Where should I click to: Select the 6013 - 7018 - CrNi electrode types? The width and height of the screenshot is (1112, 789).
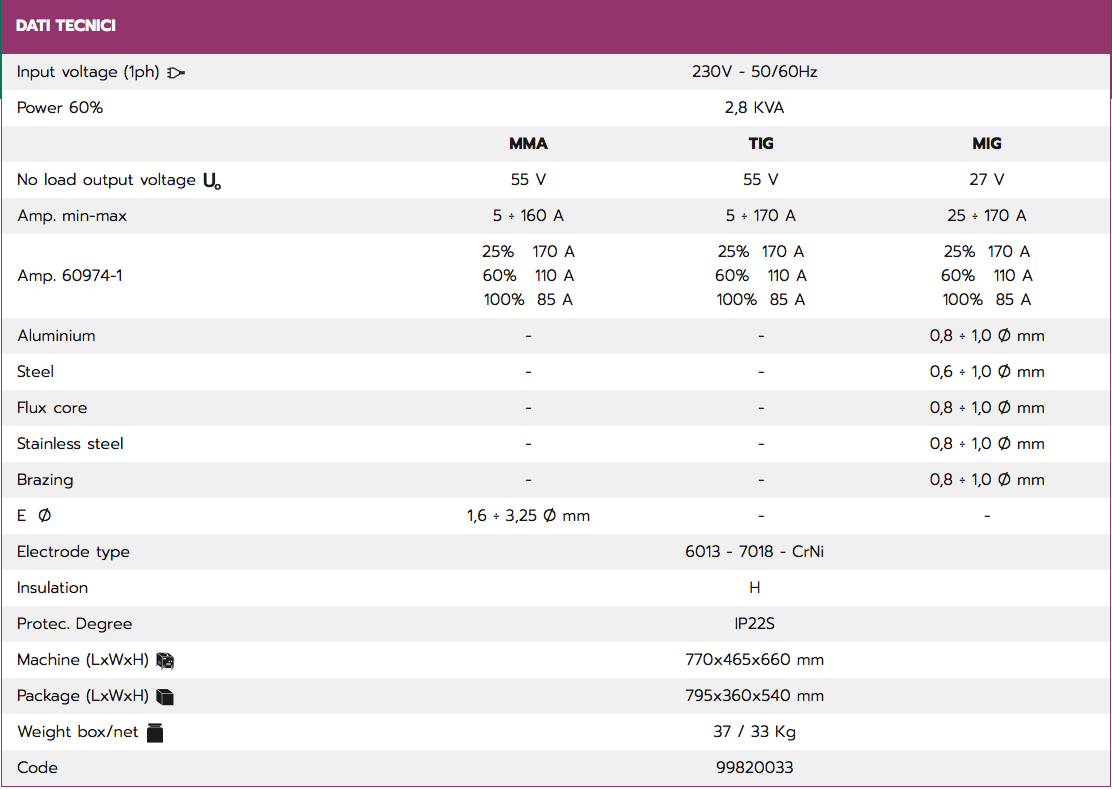[x=755, y=552]
